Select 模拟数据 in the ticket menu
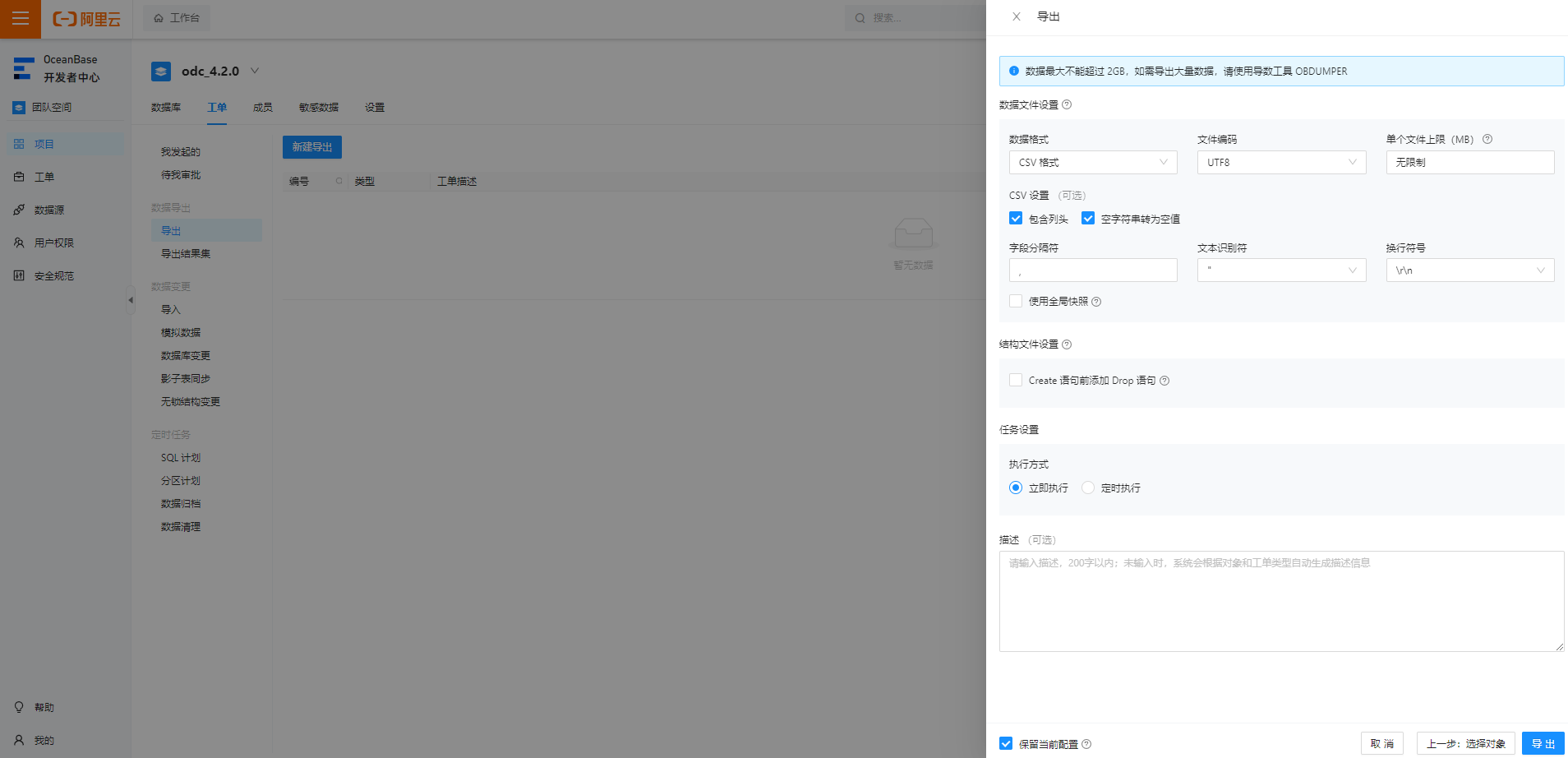 (181, 333)
